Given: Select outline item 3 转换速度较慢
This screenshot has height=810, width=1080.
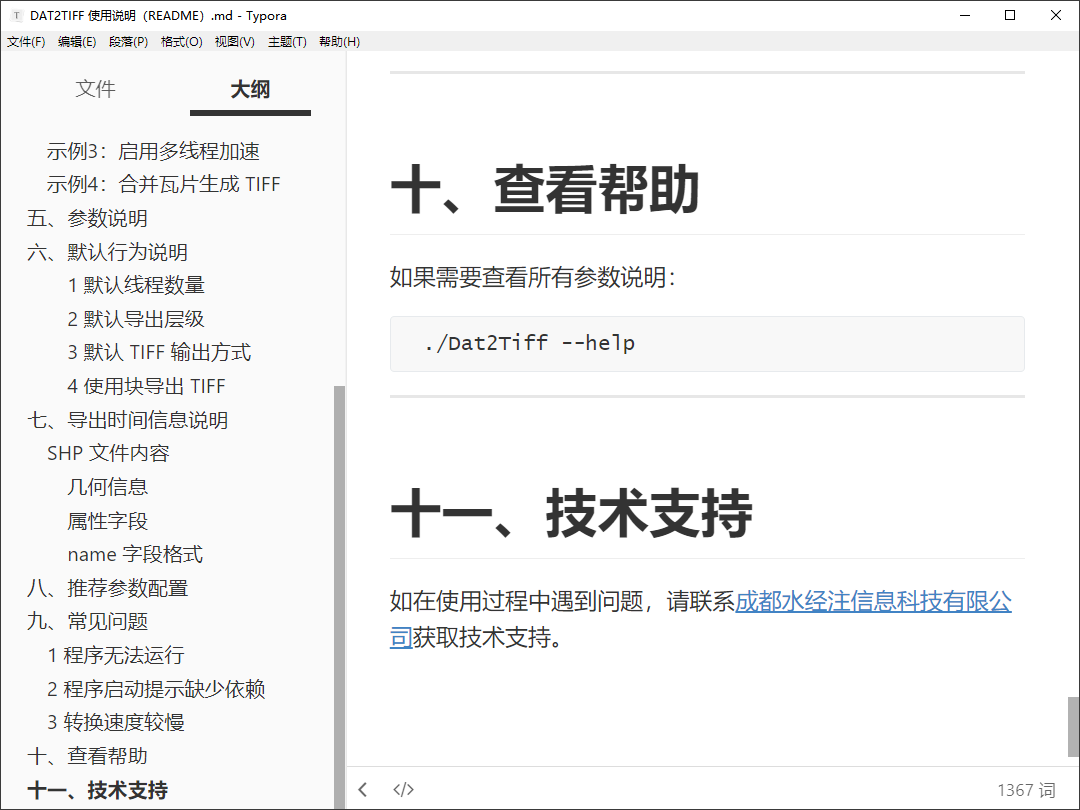Looking at the screenshot, I should 116,722.
